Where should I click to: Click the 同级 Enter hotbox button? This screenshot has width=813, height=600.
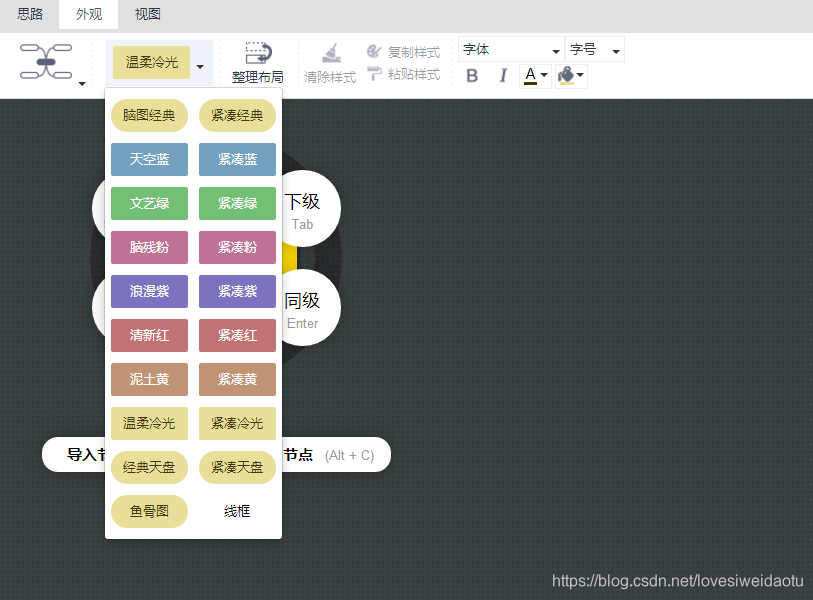click(x=310, y=308)
